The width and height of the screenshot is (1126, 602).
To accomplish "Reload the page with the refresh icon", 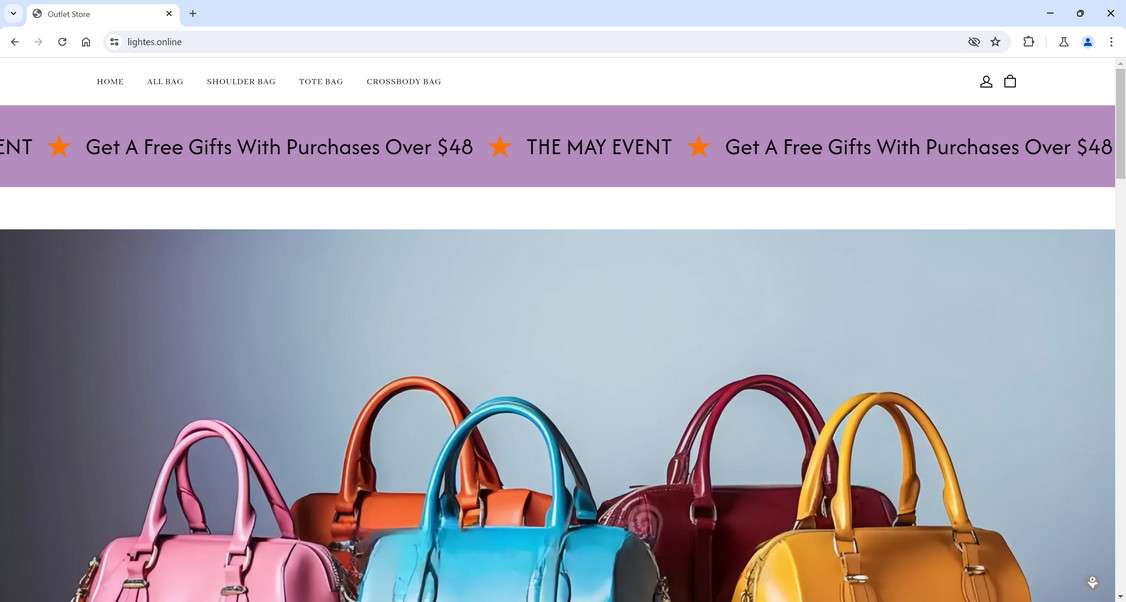I will 62,42.
